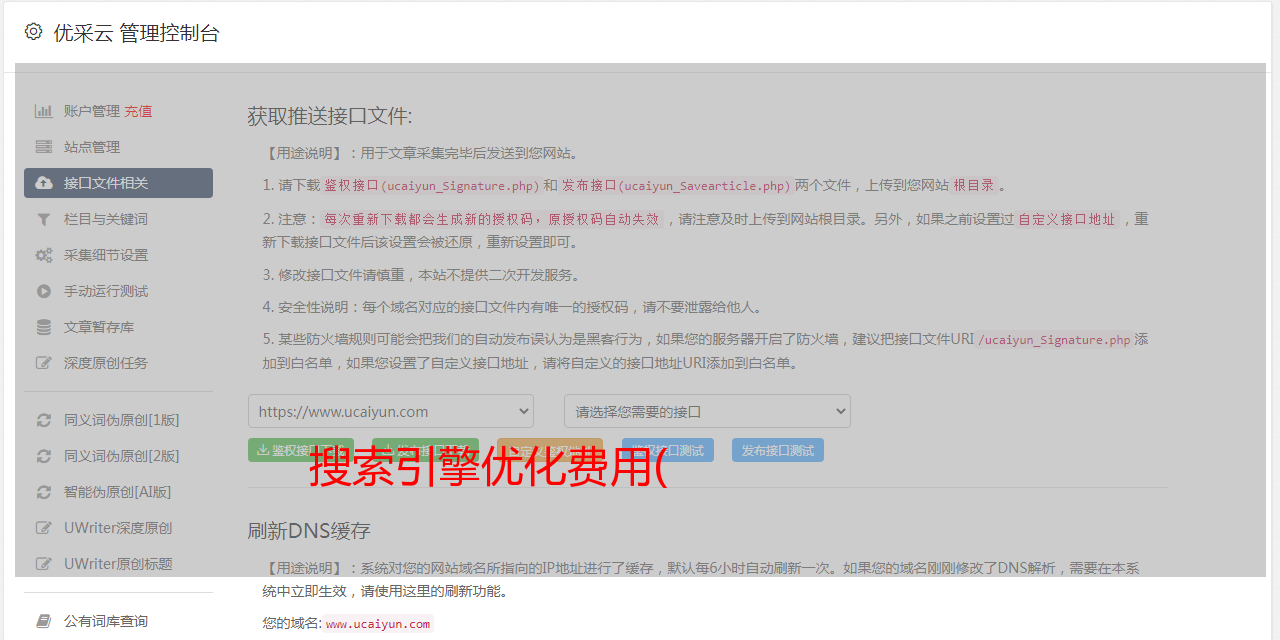Screen dimensions: 1280x640
Task: Click the gear icon beside 优采云 管理控制台
Action: pos(34,32)
